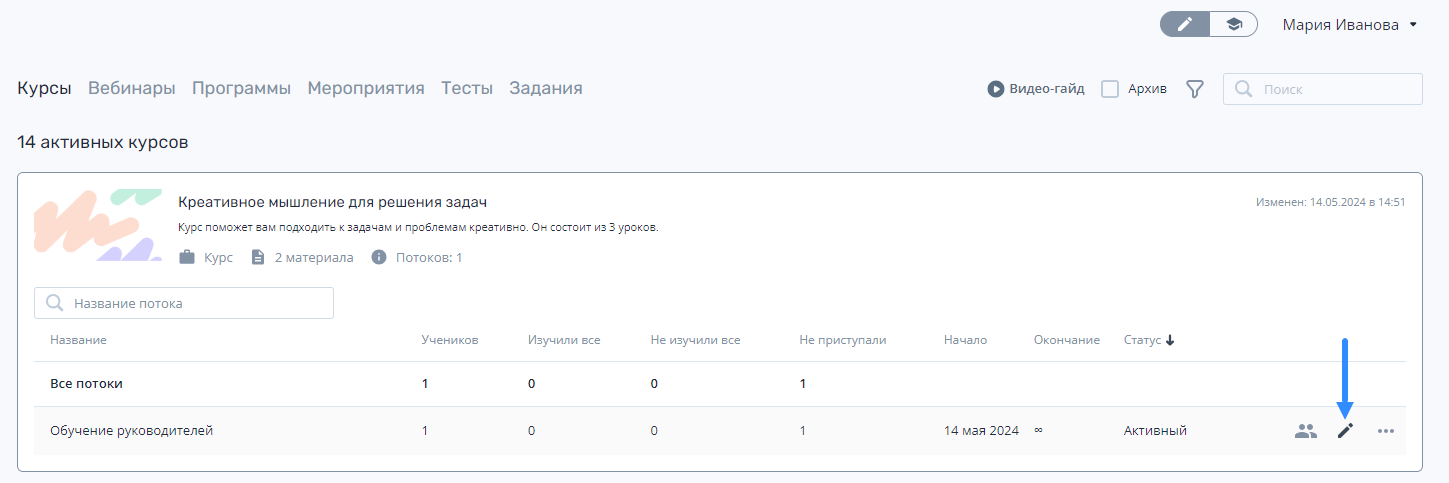
Task: Focus the Название потока search field
Action: coord(184,303)
